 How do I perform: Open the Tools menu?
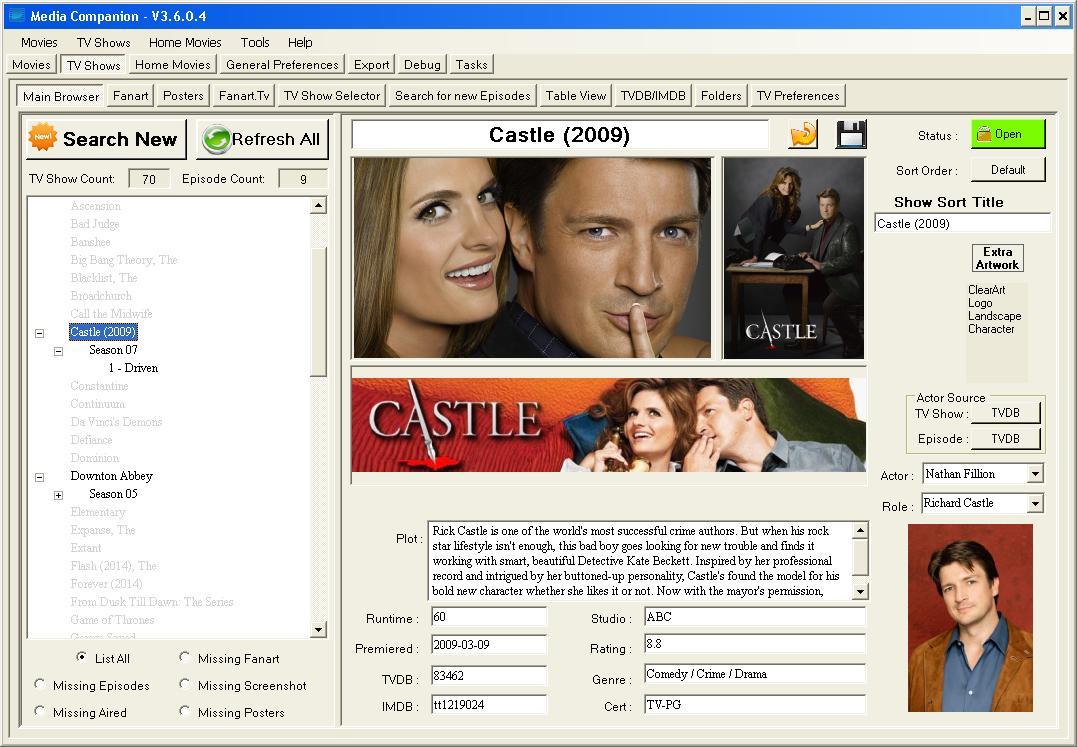(255, 43)
